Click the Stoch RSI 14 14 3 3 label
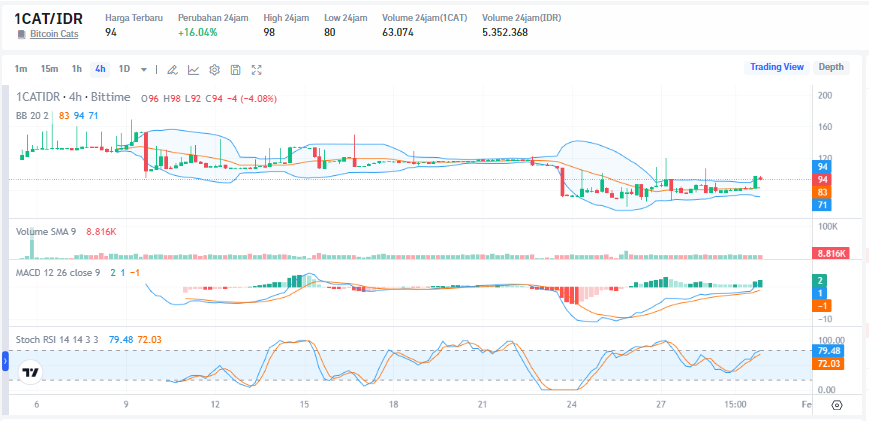869x421 pixels. (x=57, y=340)
